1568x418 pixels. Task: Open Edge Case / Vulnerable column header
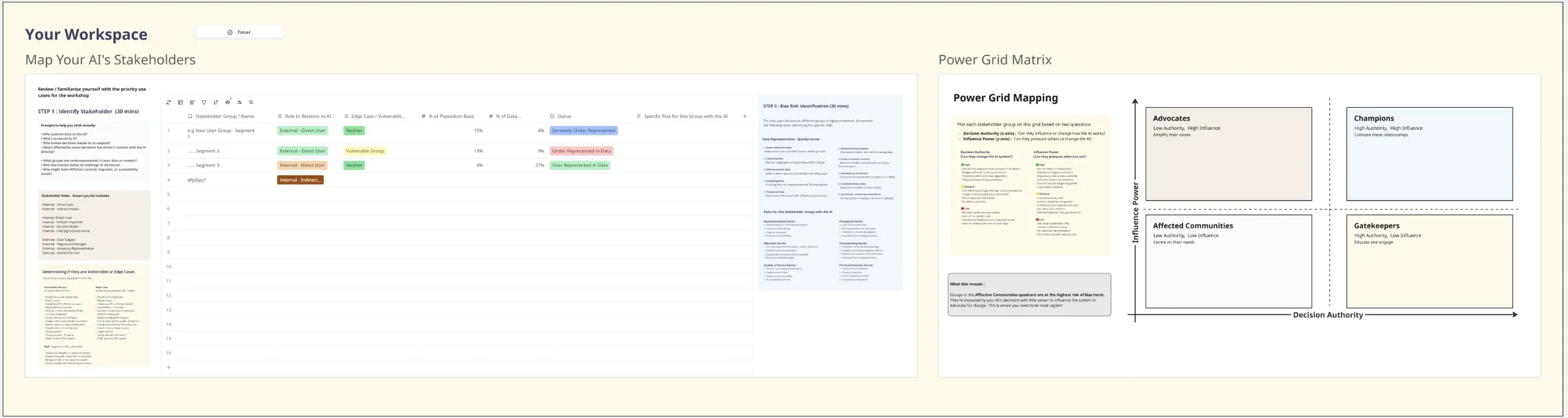(377, 116)
